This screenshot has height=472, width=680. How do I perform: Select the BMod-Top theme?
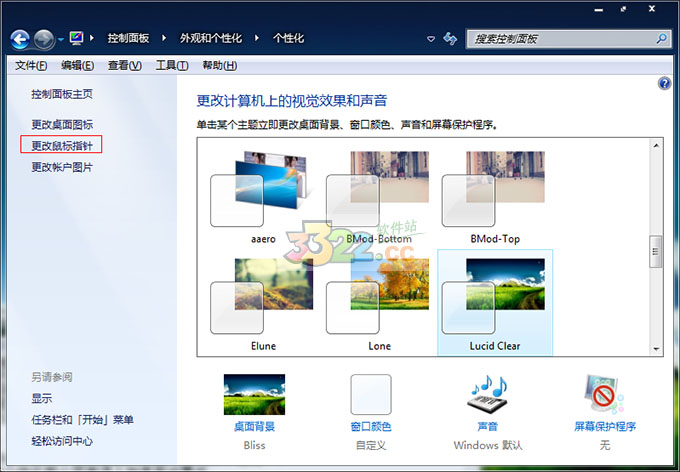point(495,197)
